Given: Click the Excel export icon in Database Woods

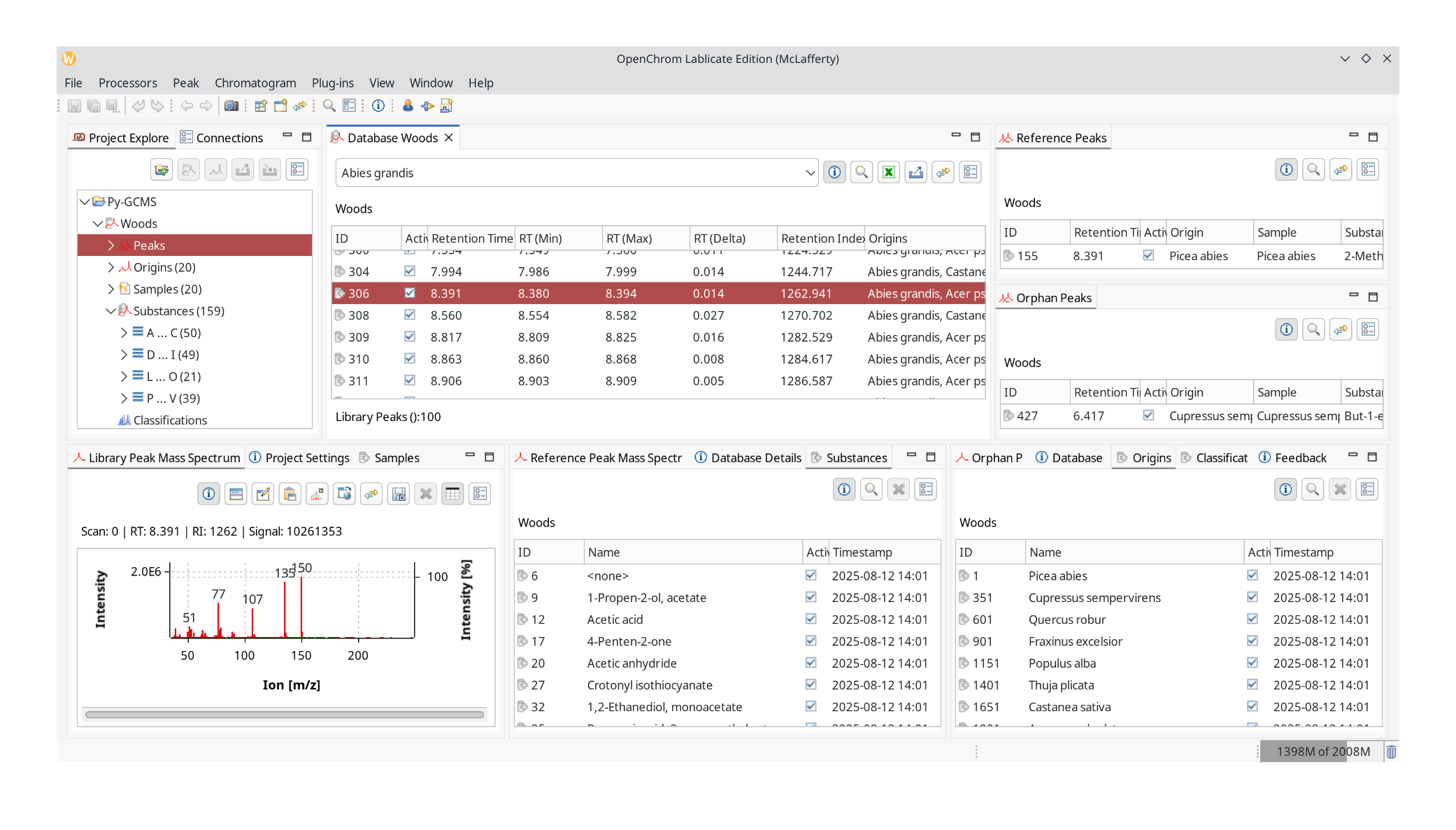Looking at the screenshot, I should pos(889,173).
